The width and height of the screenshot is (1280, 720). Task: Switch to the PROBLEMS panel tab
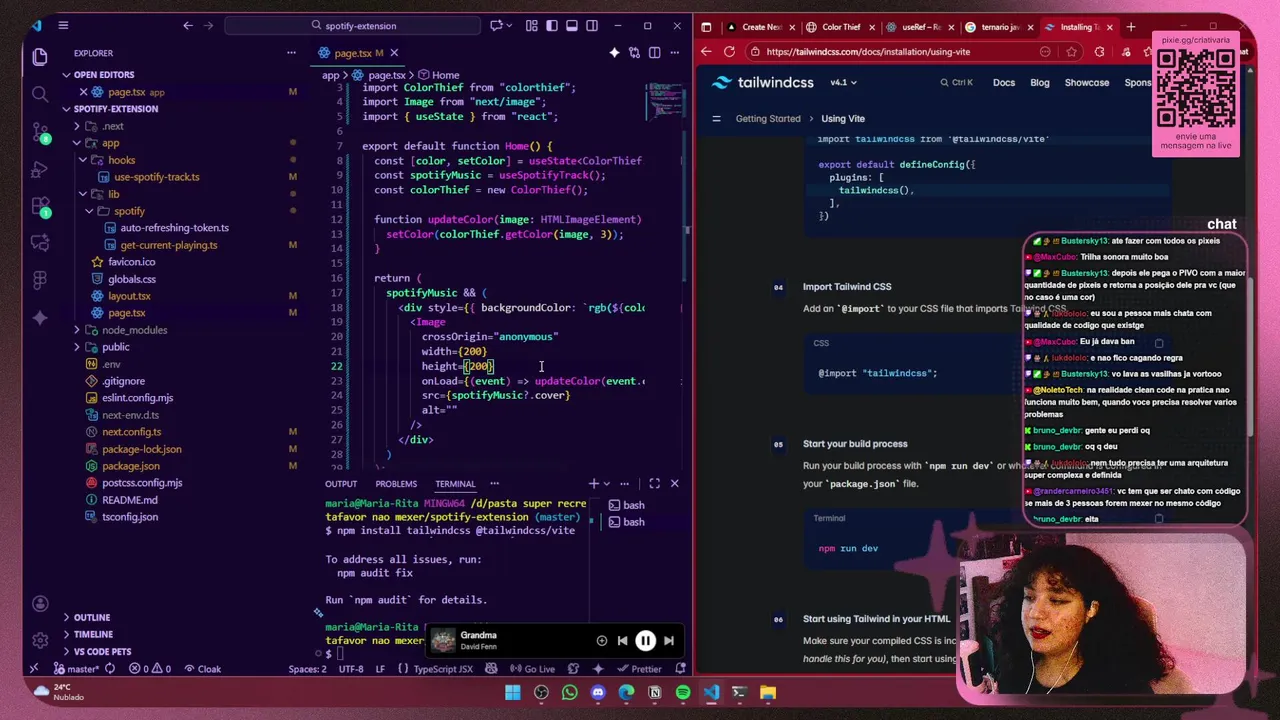click(x=396, y=484)
